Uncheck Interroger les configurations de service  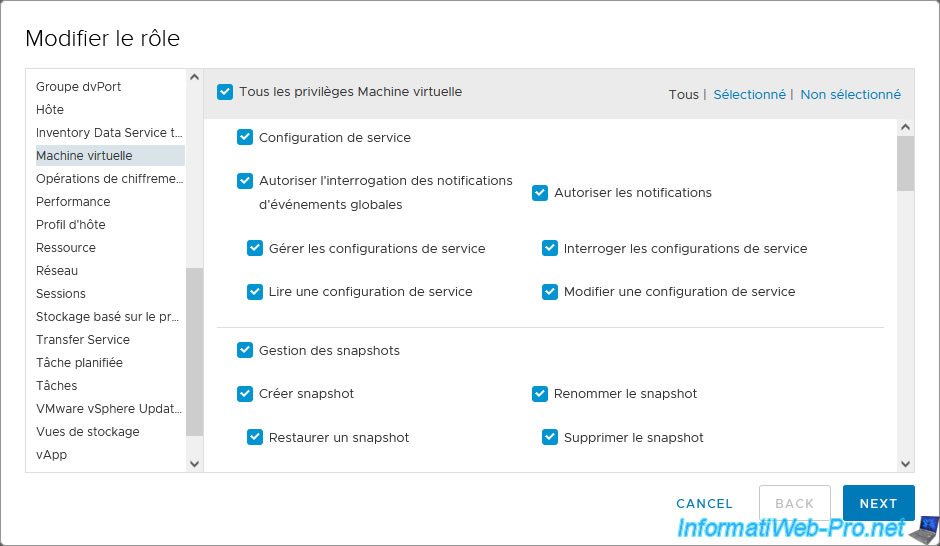[550, 248]
